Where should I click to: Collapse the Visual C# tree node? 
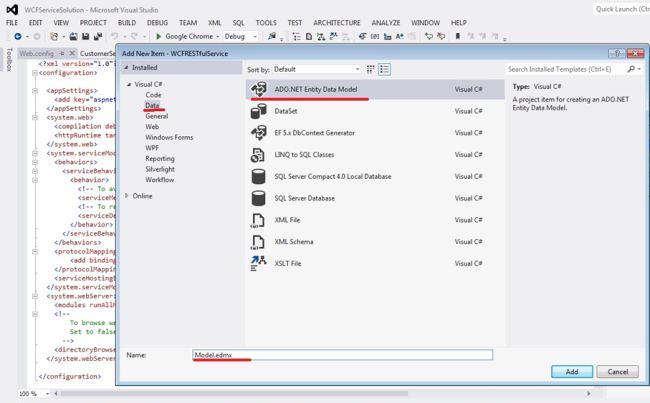[x=129, y=84]
